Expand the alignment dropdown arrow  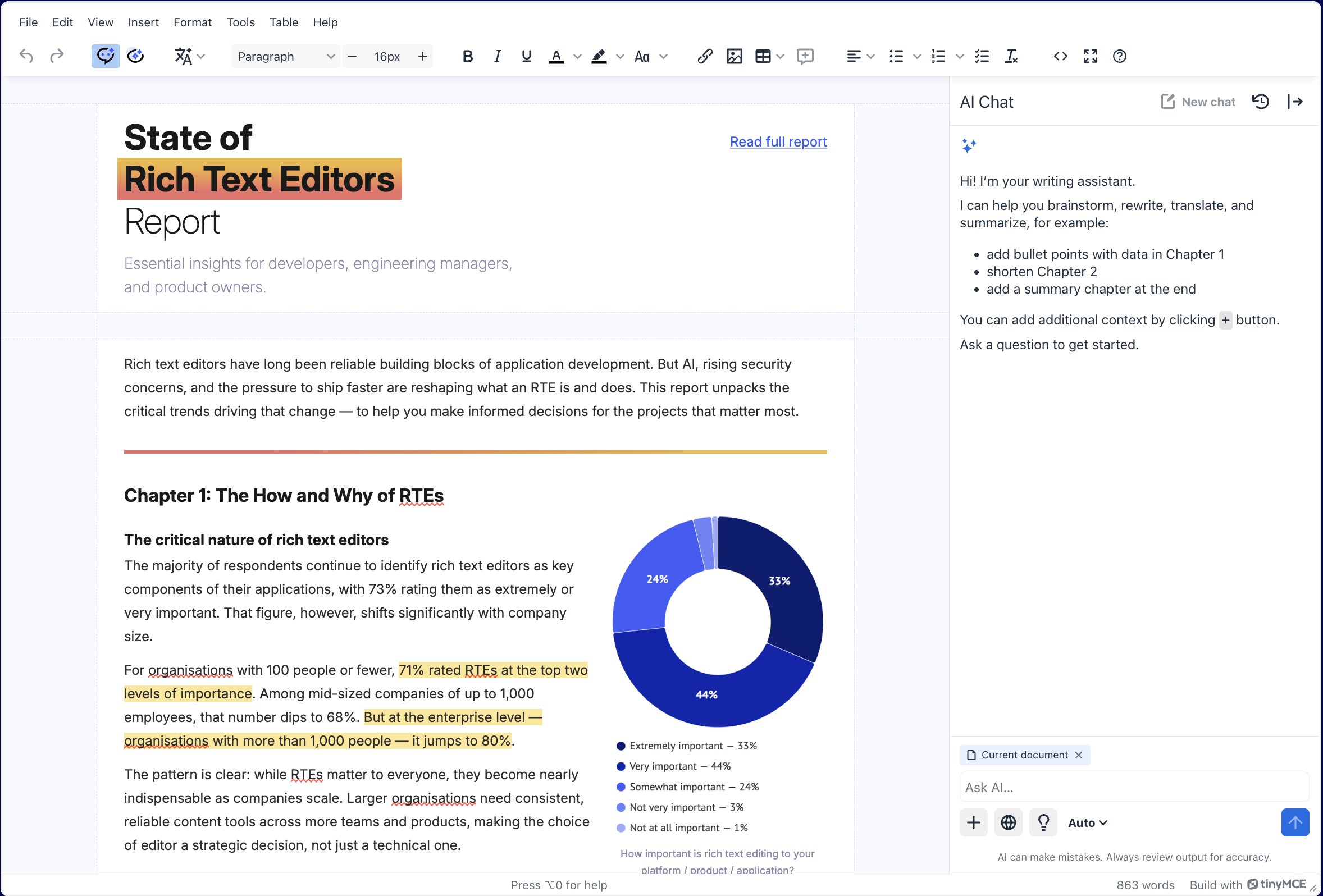871,56
